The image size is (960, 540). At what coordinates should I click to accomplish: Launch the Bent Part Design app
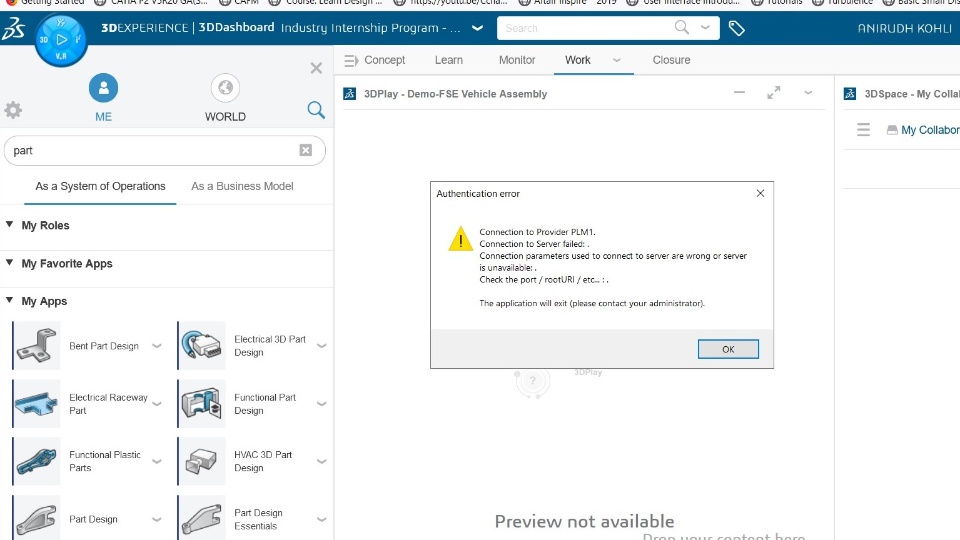pyautogui.click(x=37, y=346)
